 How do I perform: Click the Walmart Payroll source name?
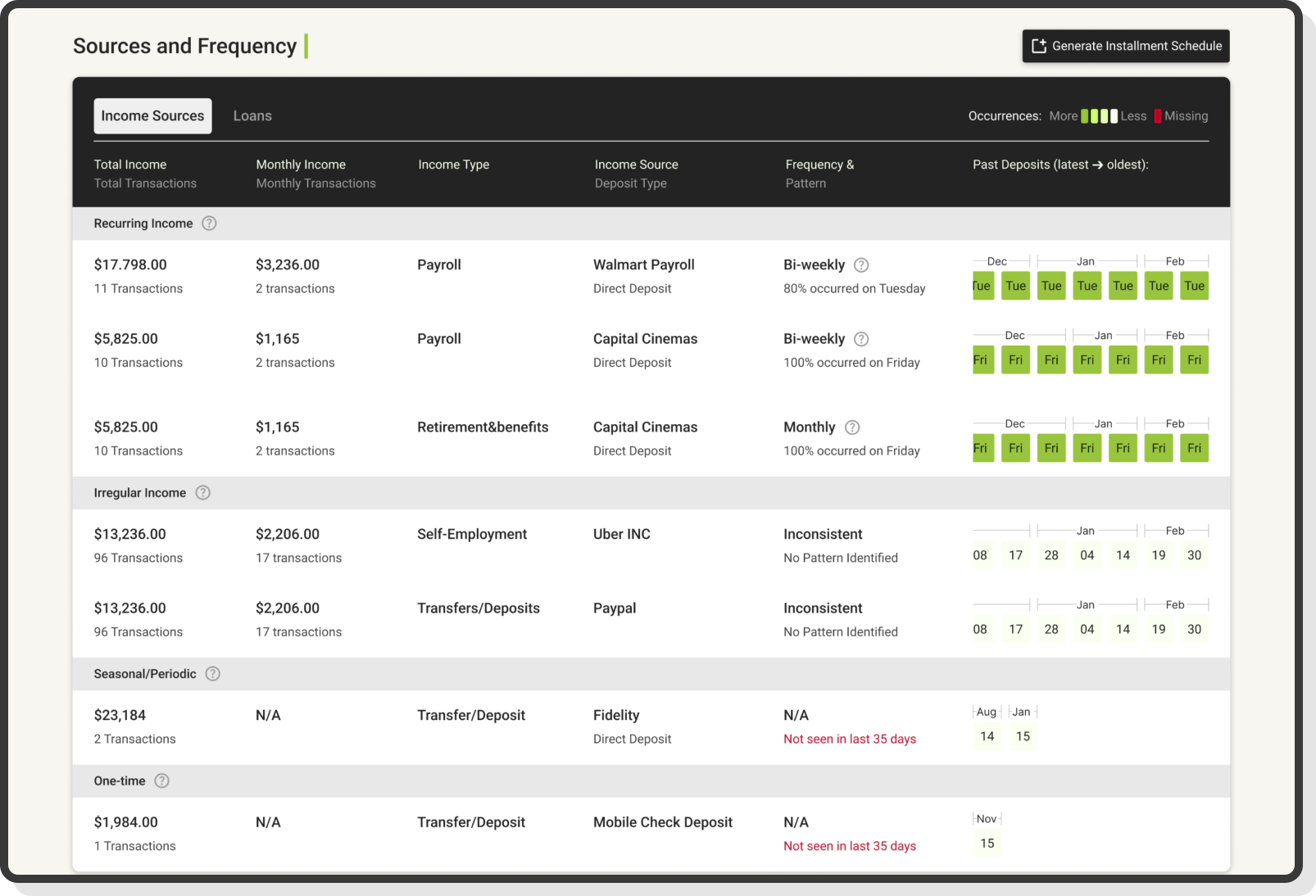pyautogui.click(x=644, y=265)
